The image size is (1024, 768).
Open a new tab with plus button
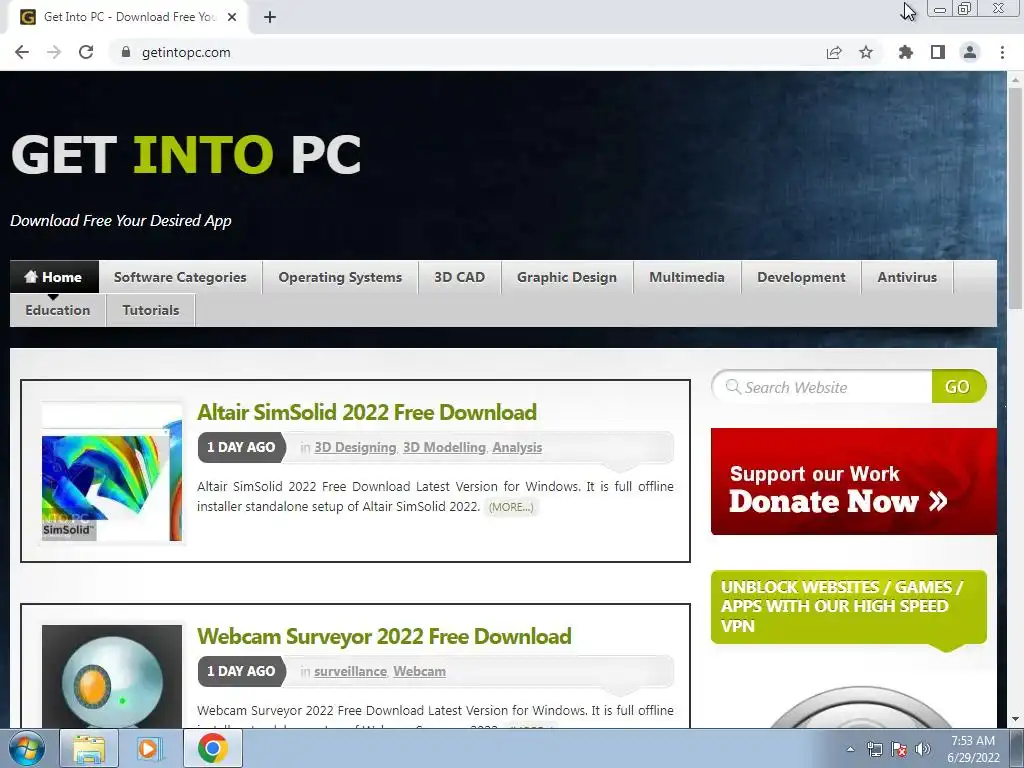tap(270, 17)
